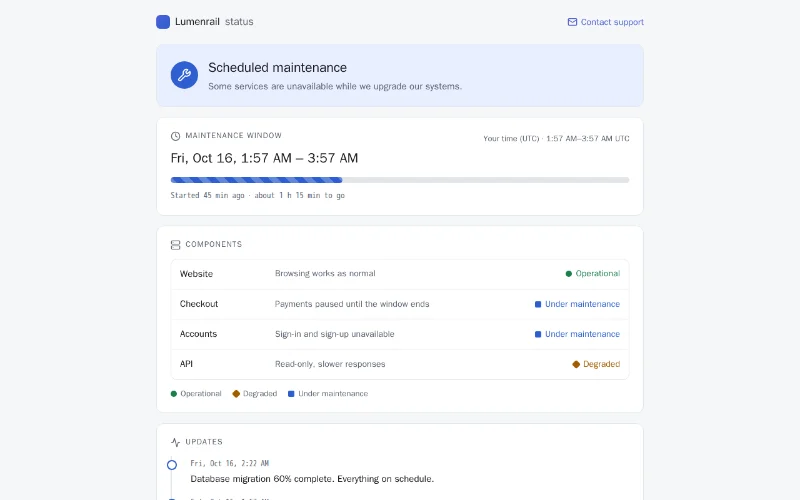Click the clock icon next to Maintenance Window
Screen dimensions: 800x500
(176, 136)
